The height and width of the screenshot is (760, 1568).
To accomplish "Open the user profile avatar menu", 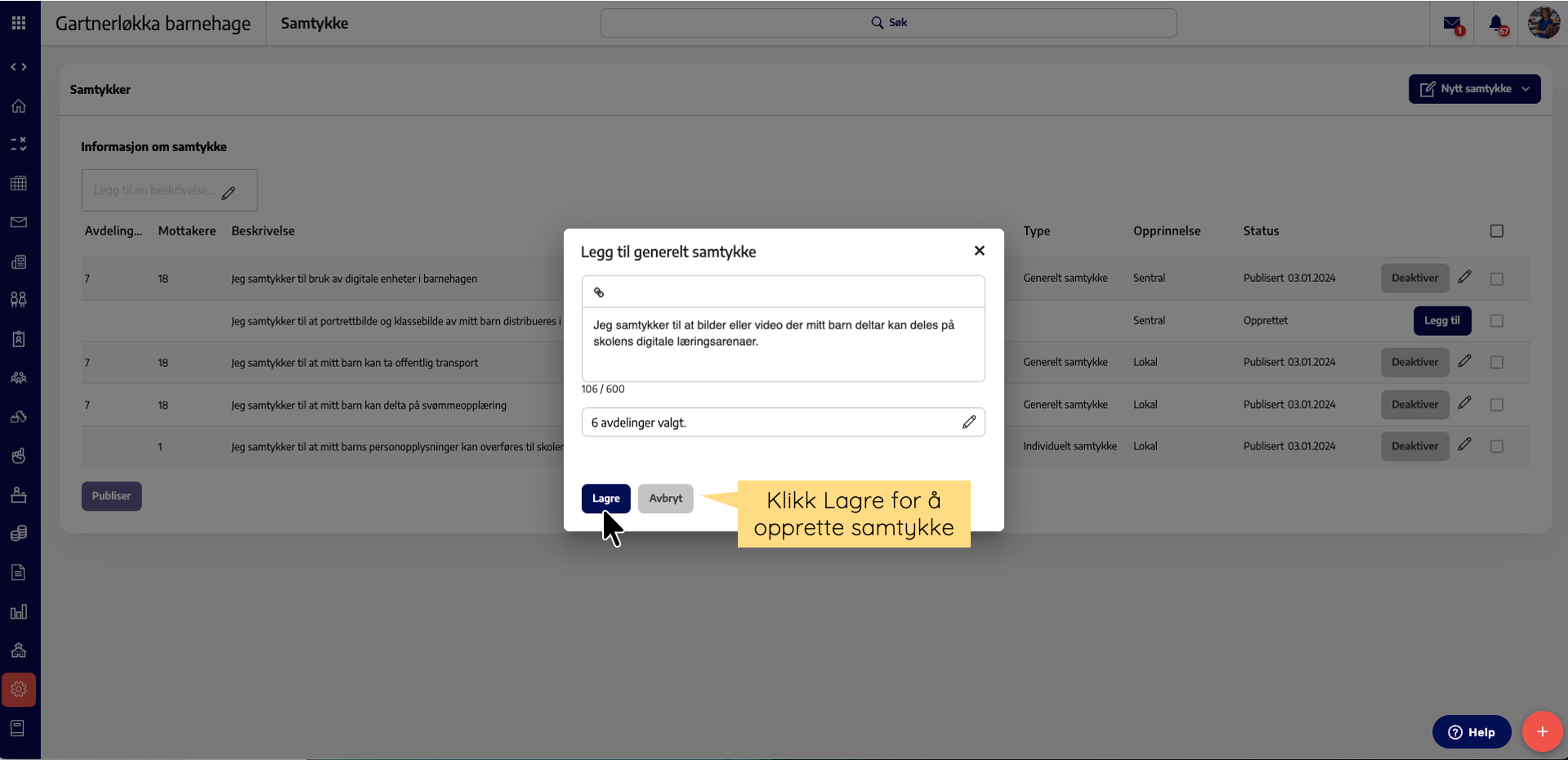I will click(x=1543, y=23).
